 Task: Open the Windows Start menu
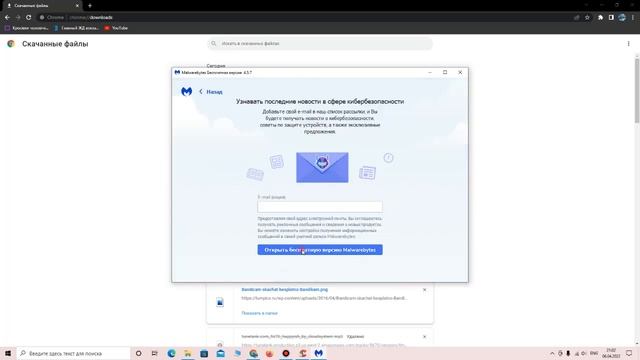[8, 353]
